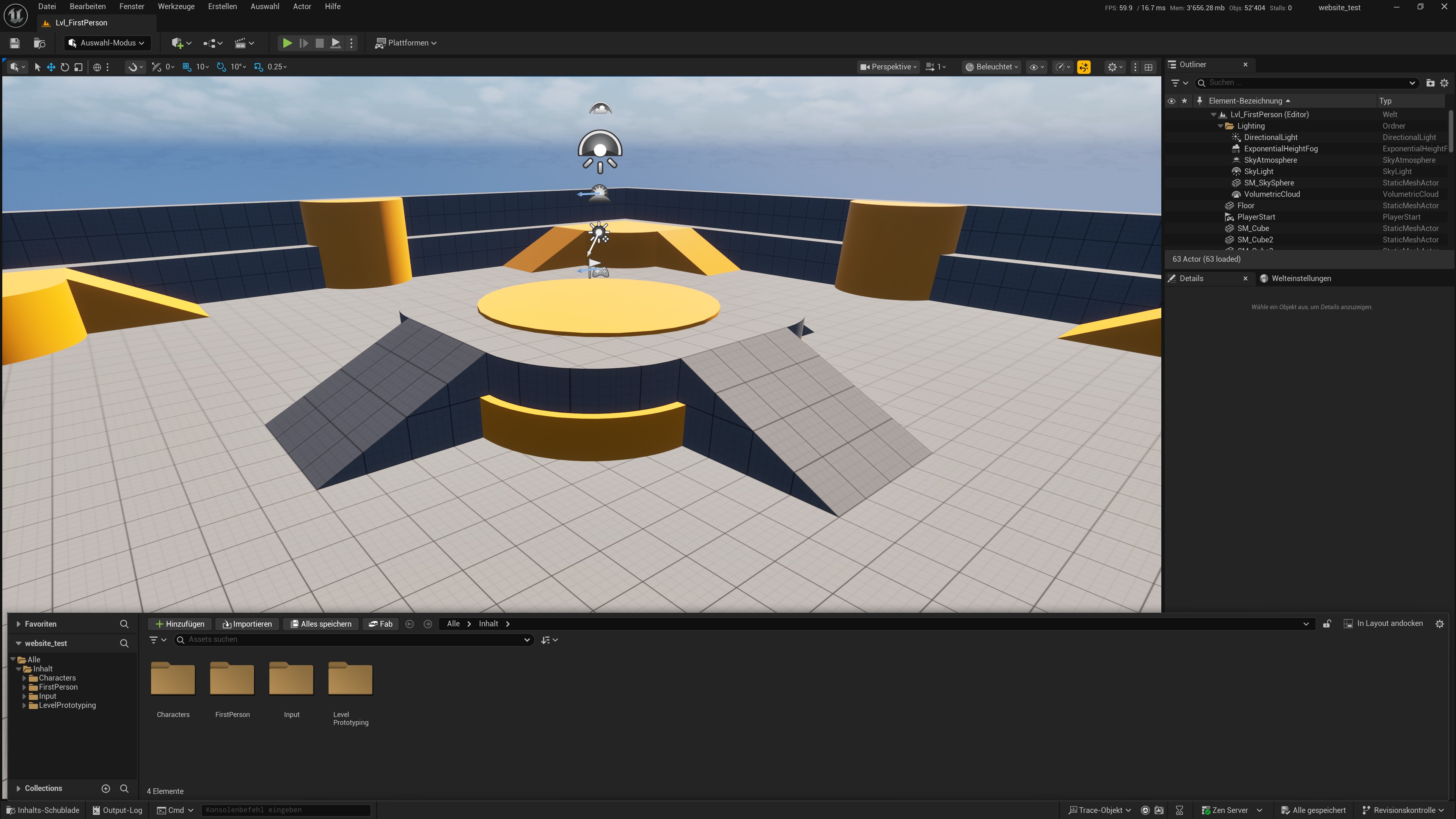Toggle world coordinate space globe icon
The image size is (1456, 819).
[97, 67]
